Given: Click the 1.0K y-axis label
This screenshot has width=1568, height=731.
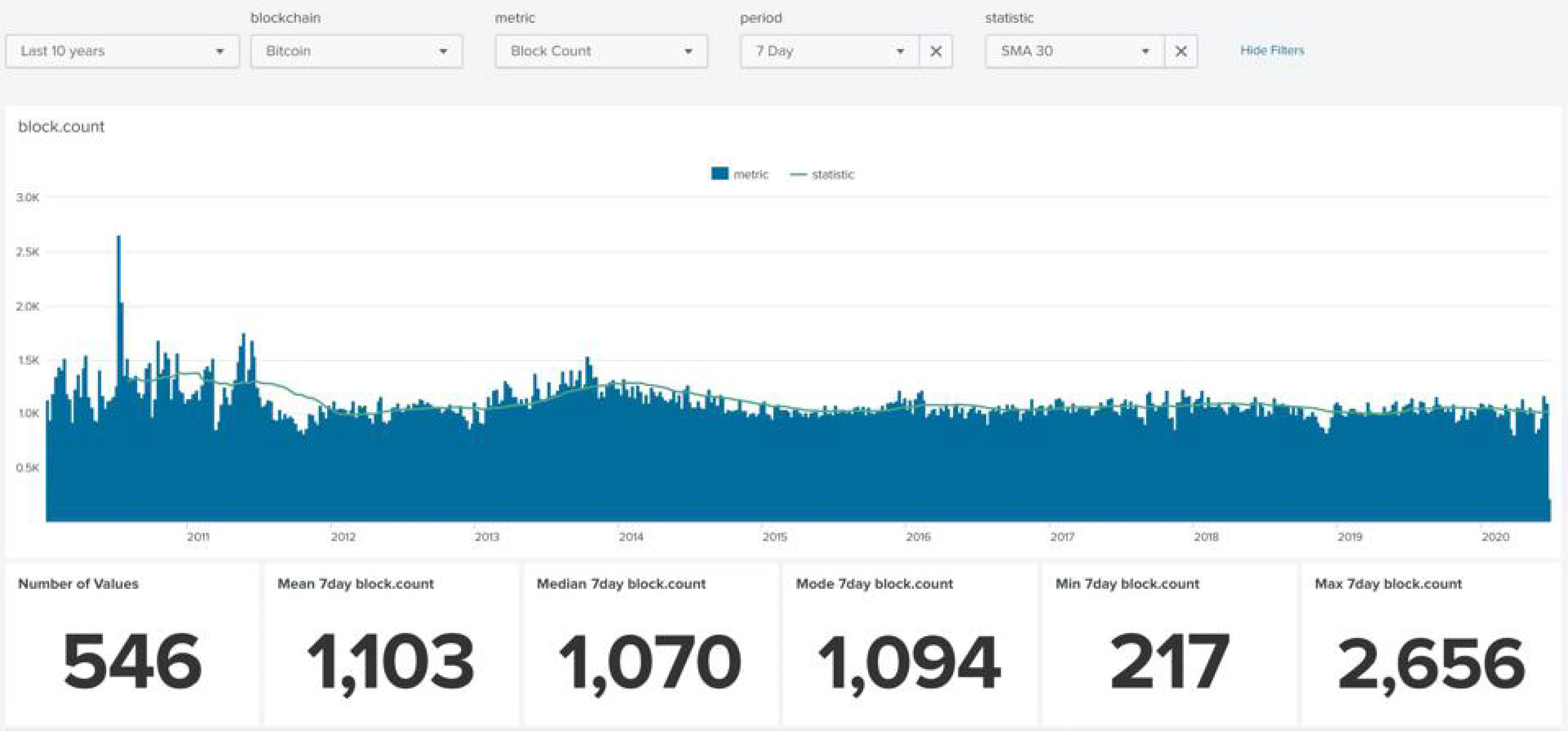Looking at the screenshot, I should tap(28, 413).
